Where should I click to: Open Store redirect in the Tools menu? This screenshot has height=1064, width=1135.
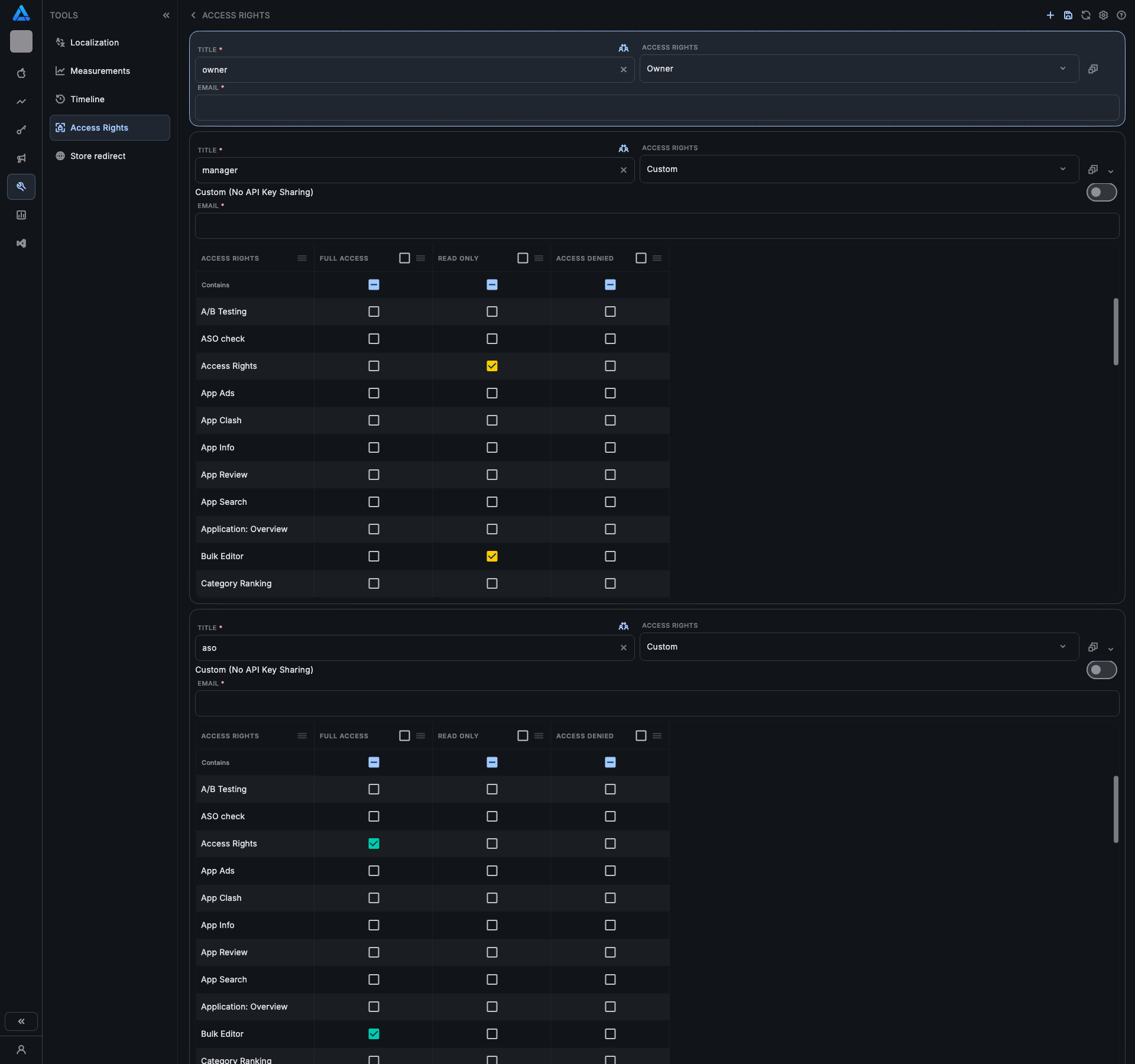98,156
